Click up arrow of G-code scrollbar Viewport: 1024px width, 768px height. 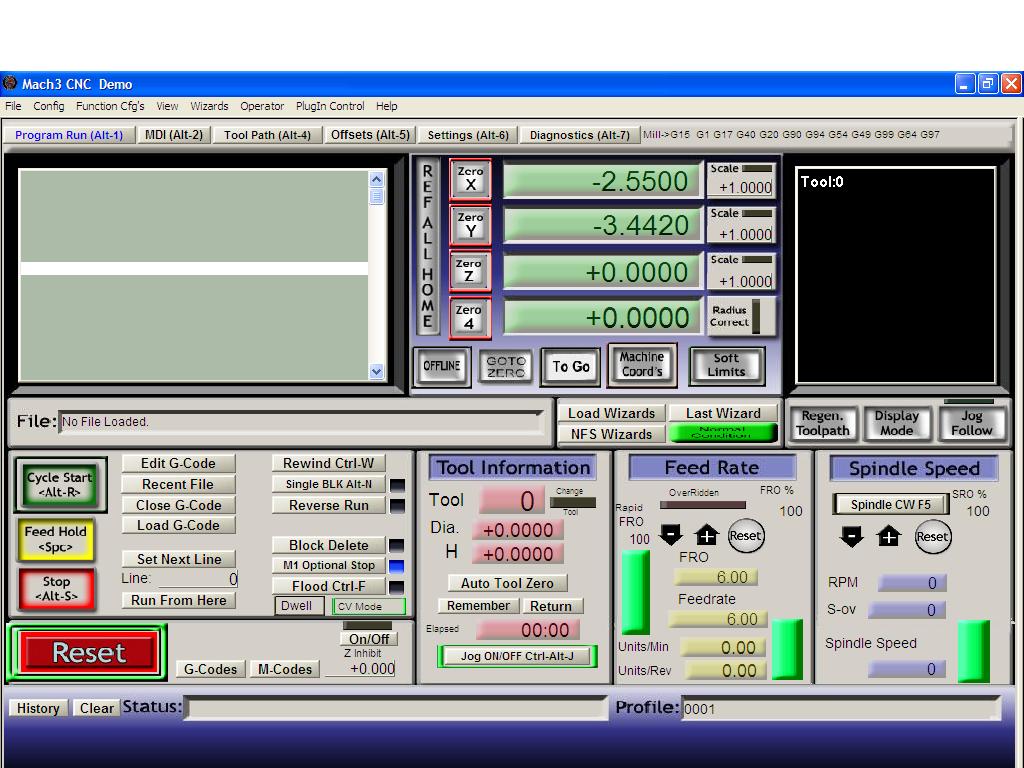click(376, 180)
